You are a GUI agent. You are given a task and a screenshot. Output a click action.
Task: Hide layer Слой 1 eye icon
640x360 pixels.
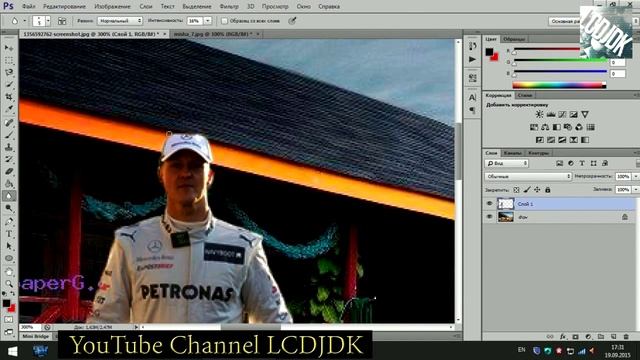click(x=489, y=204)
